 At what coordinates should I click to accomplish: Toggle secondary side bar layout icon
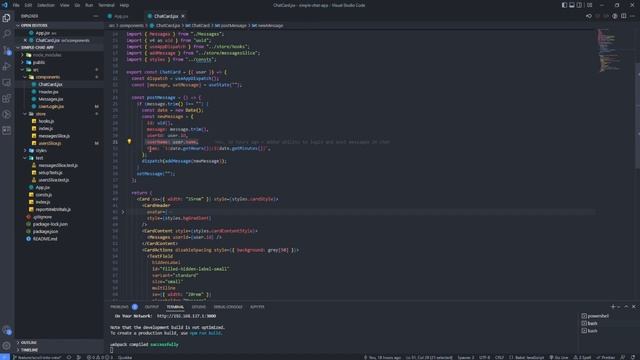click(x=580, y=5)
